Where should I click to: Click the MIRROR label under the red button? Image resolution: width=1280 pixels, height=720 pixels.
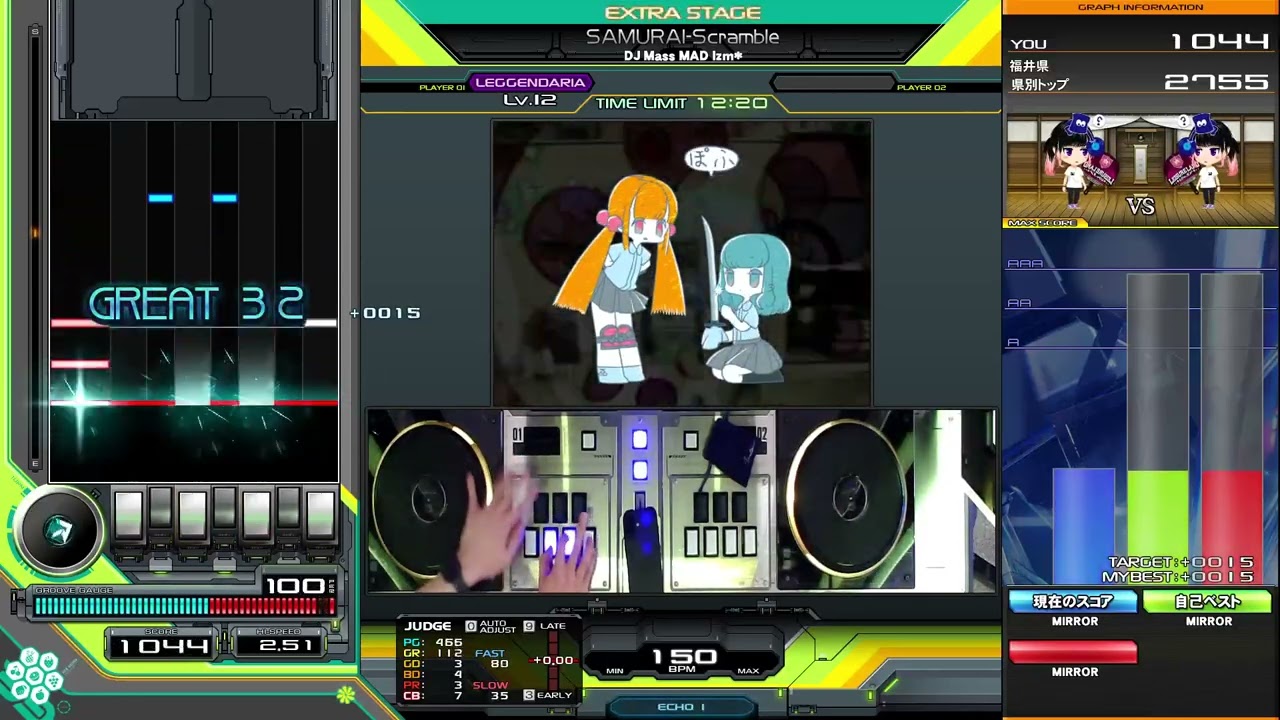[x=1075, y=672]
